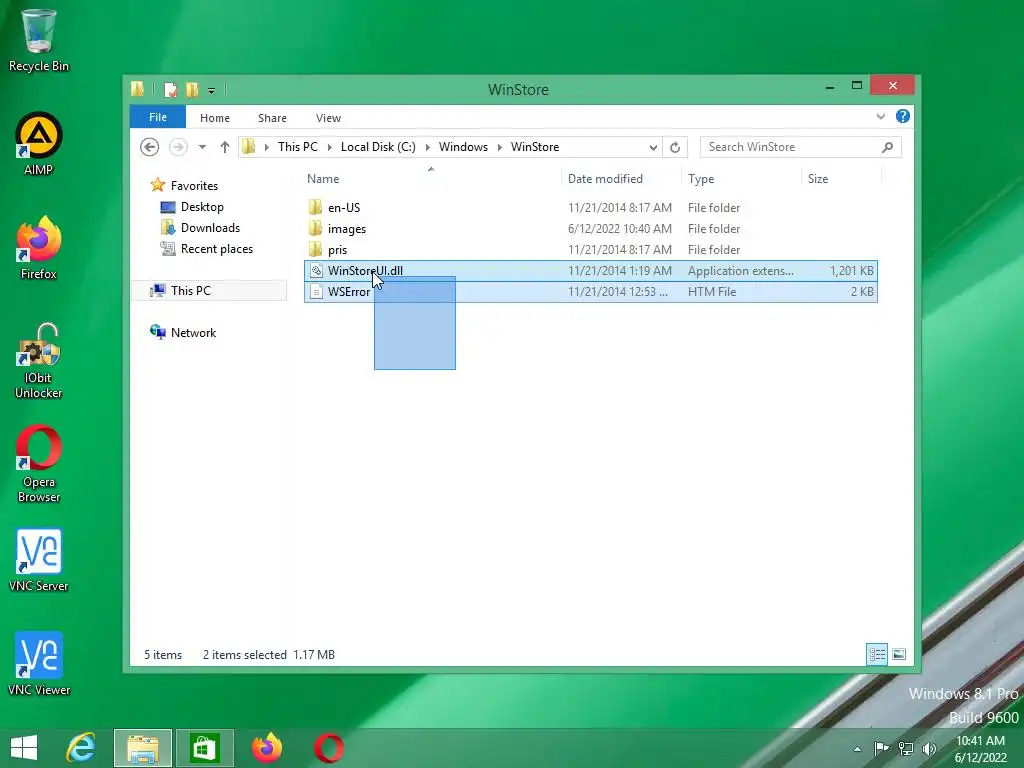Screen dimensions: 1024x768
Task: Select the en-US folder
Action: point(590,208)
